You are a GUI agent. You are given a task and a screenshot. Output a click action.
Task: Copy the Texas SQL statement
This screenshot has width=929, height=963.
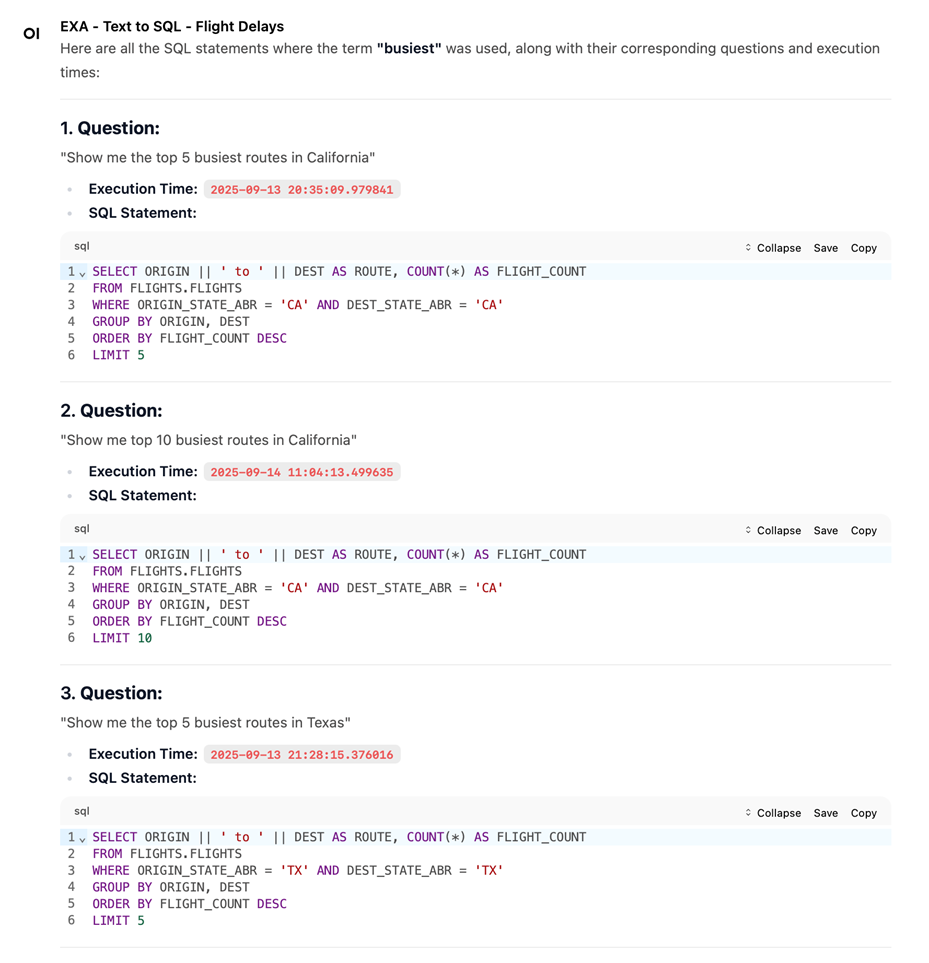pos(863,813)
